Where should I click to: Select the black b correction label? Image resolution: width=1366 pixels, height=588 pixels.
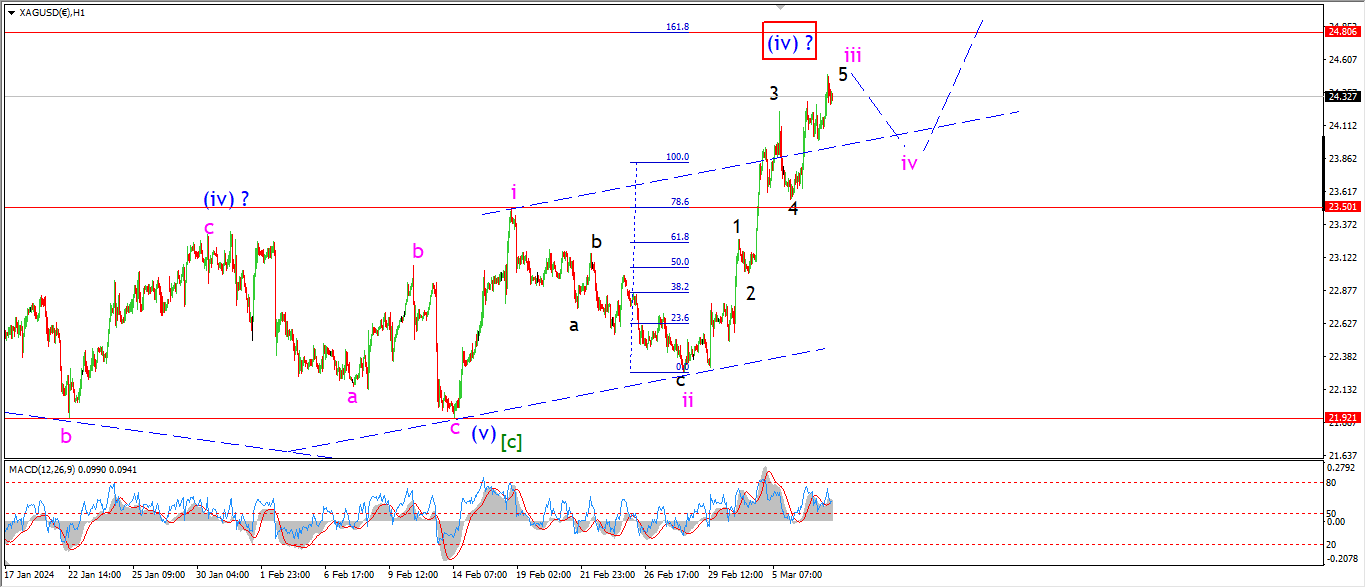[596, 241]
